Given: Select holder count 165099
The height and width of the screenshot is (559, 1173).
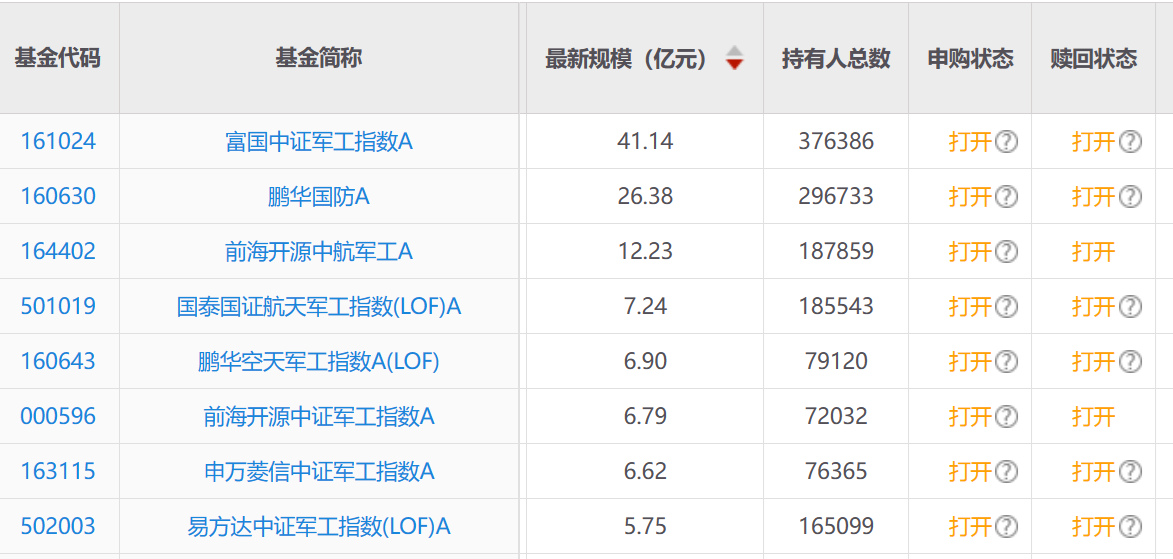Looking at the screenshot, I should pyautogui.click(x=836, y=527).
